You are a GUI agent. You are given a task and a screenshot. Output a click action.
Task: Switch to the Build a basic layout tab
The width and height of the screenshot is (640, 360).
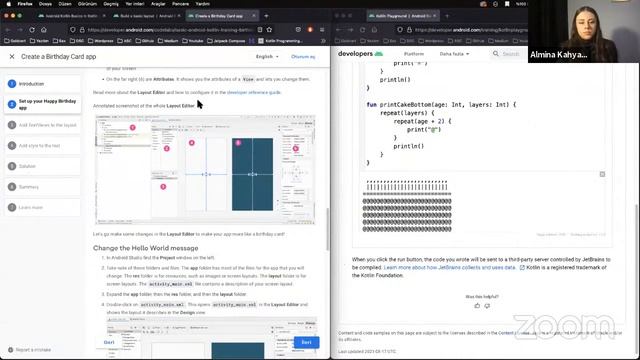(x=146, y=16)
